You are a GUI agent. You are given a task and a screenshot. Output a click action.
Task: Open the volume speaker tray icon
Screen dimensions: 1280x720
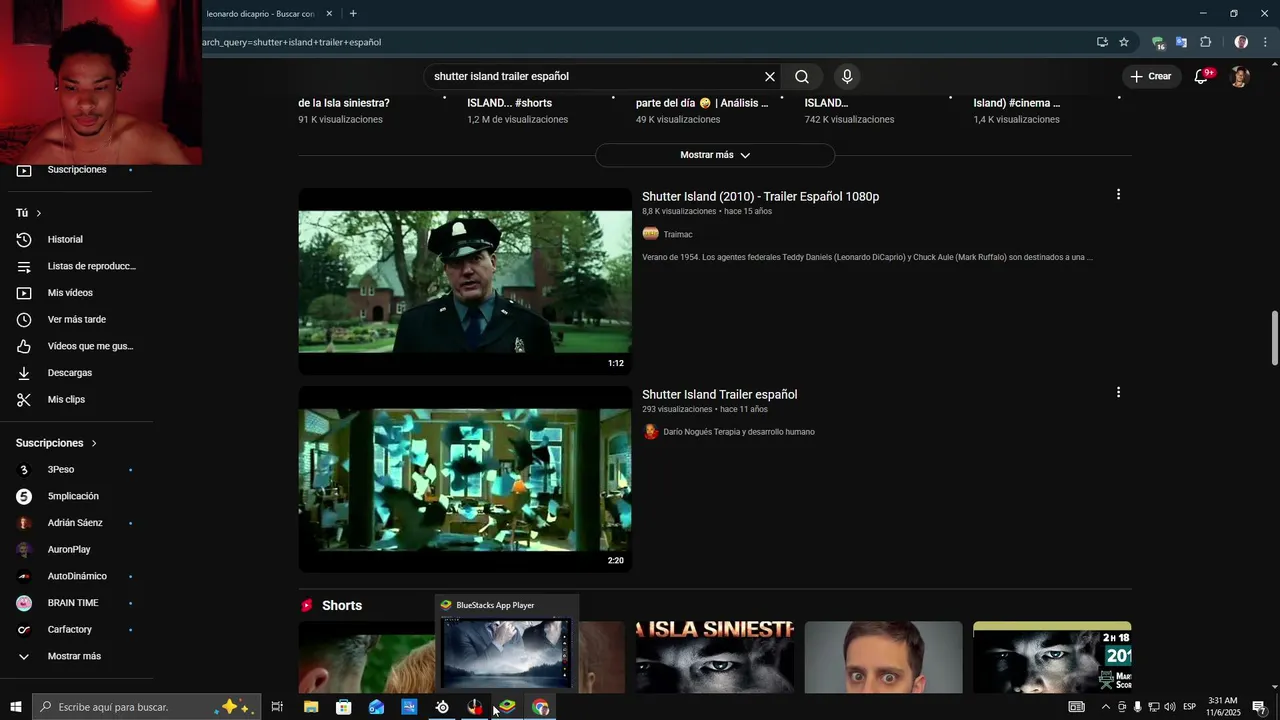pyautogui.click(x=1170, y=707)
